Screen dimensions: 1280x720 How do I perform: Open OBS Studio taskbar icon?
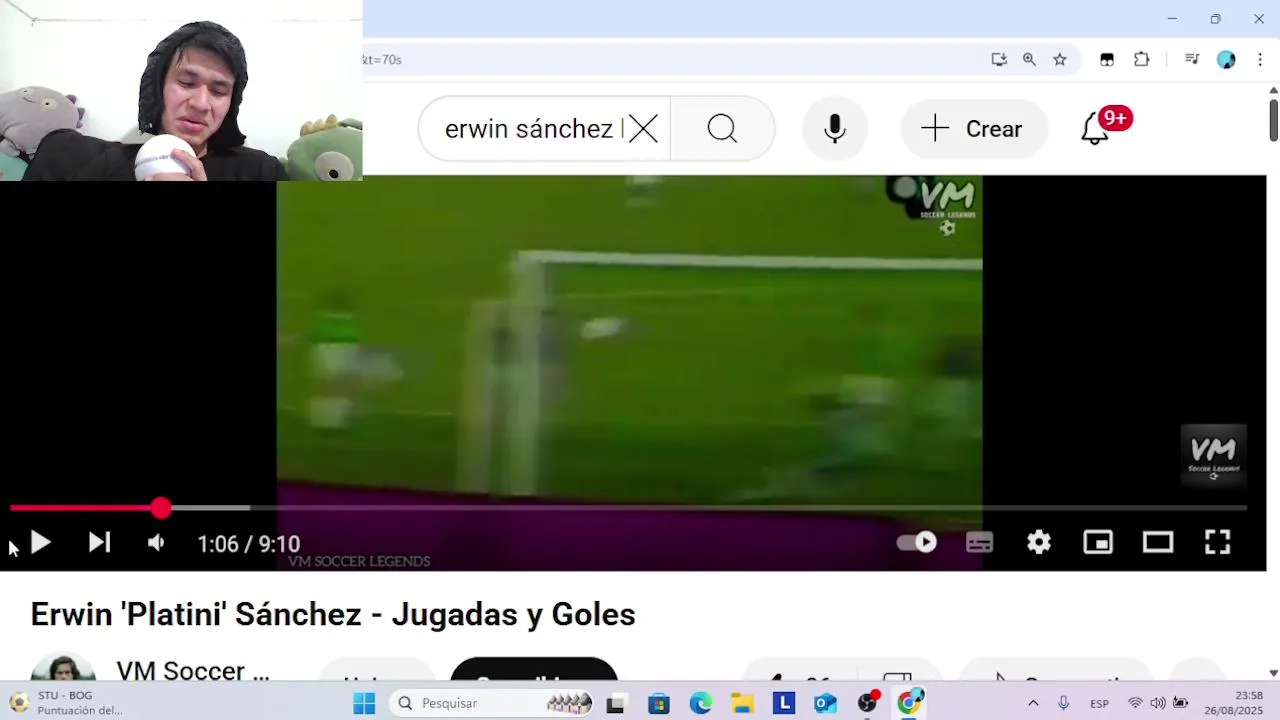coord(868,703)
